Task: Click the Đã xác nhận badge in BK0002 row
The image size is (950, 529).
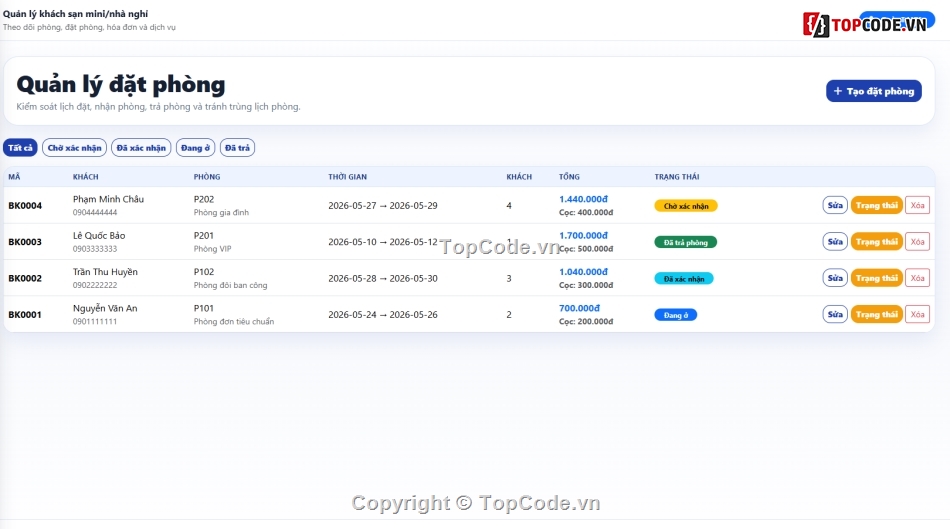Action: click(x=684, y=279)
